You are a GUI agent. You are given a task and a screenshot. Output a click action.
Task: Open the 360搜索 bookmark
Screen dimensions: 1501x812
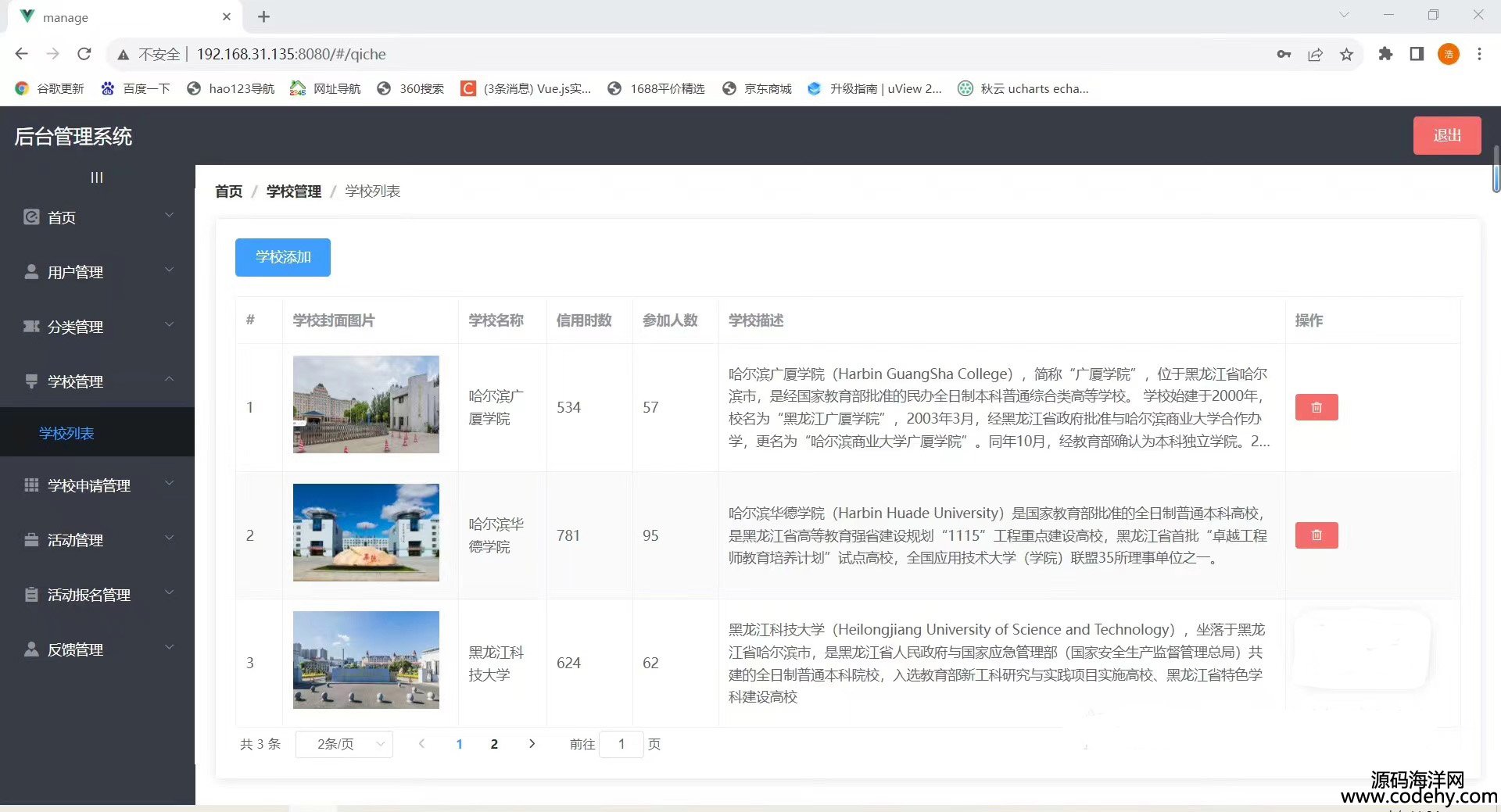click(x=410, y=88)
